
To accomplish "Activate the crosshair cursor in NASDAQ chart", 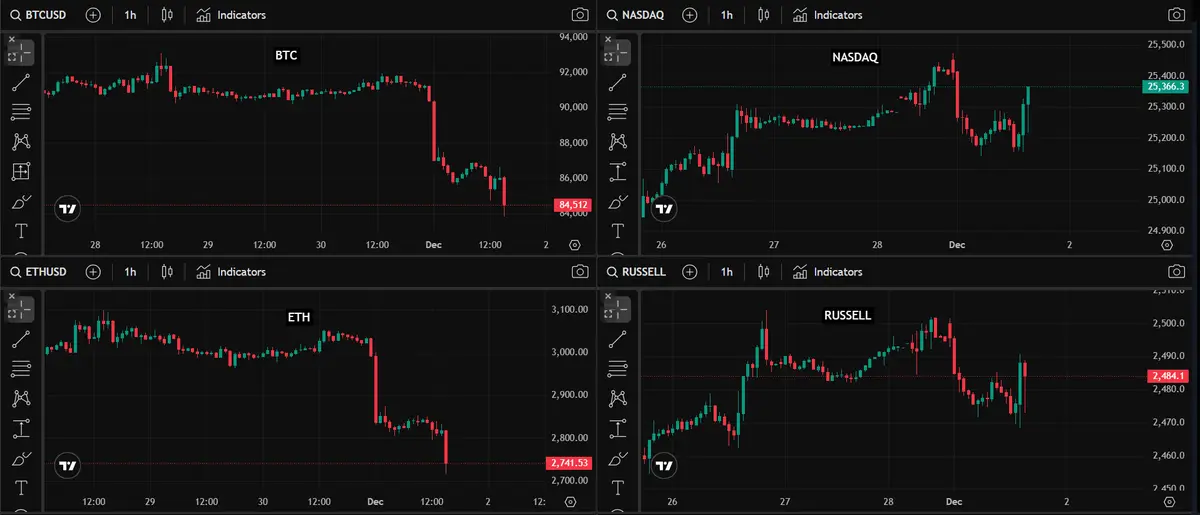I will (x=618, y=54).
